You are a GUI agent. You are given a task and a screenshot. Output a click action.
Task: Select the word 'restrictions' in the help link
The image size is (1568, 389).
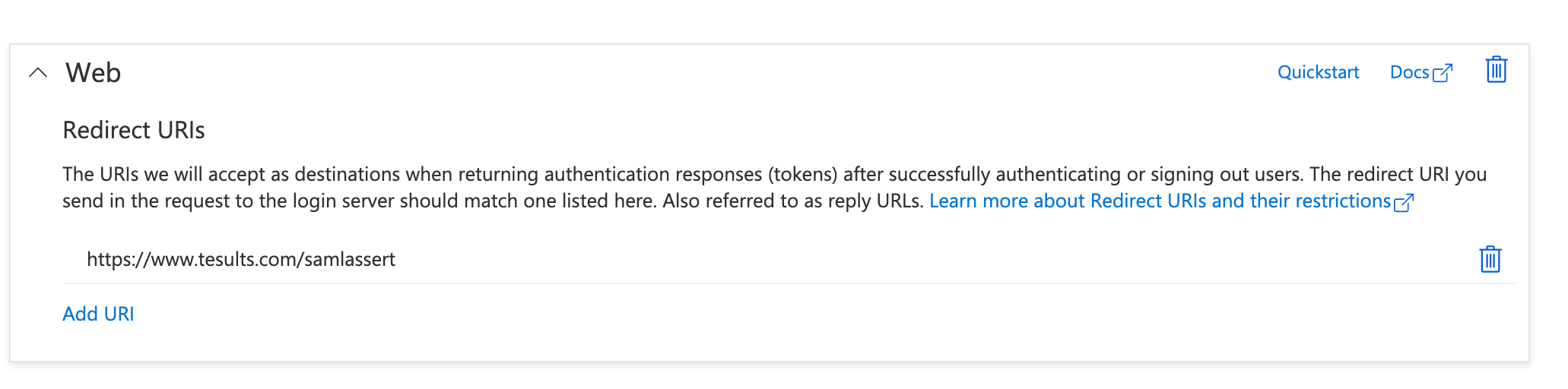tap(1343, 201)
